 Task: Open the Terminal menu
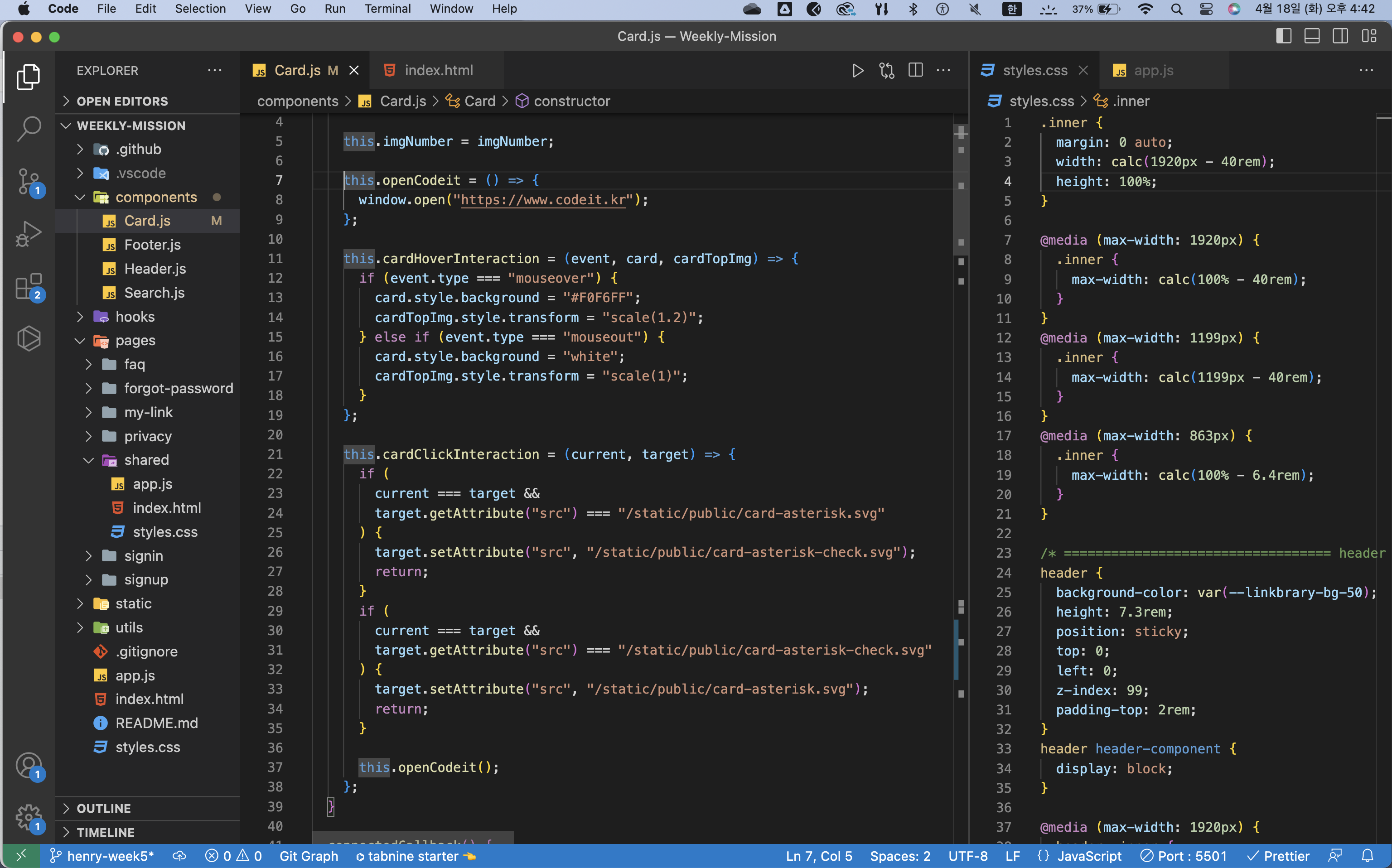click(387, 9)
